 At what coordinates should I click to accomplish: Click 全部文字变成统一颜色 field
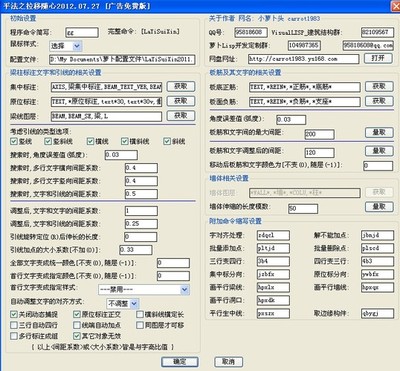pos(173,263)
